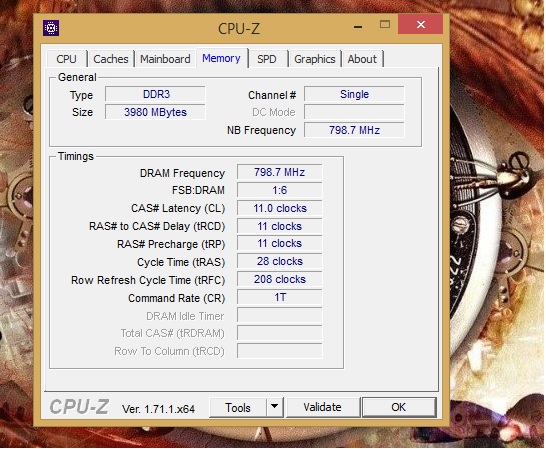The image size is (546, 449).
Task: Click the 3980 MBytes size field
Action: coord(156,112)
